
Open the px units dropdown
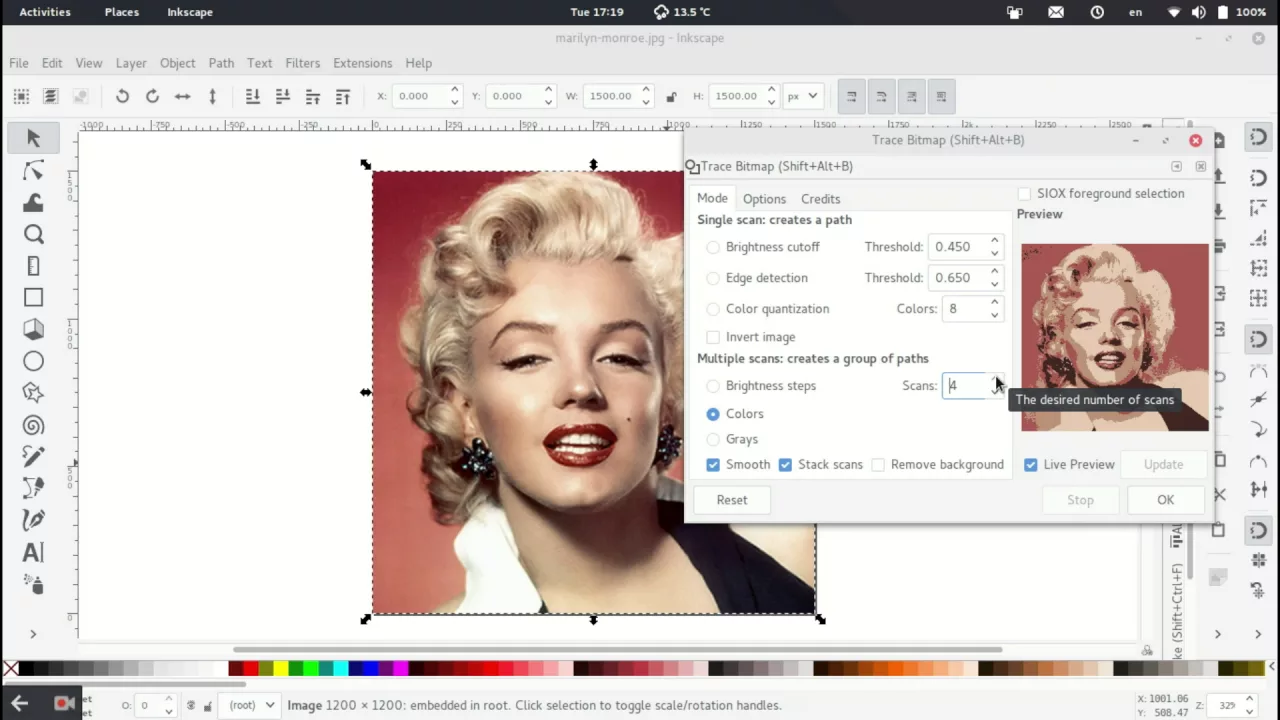point(802,96)
